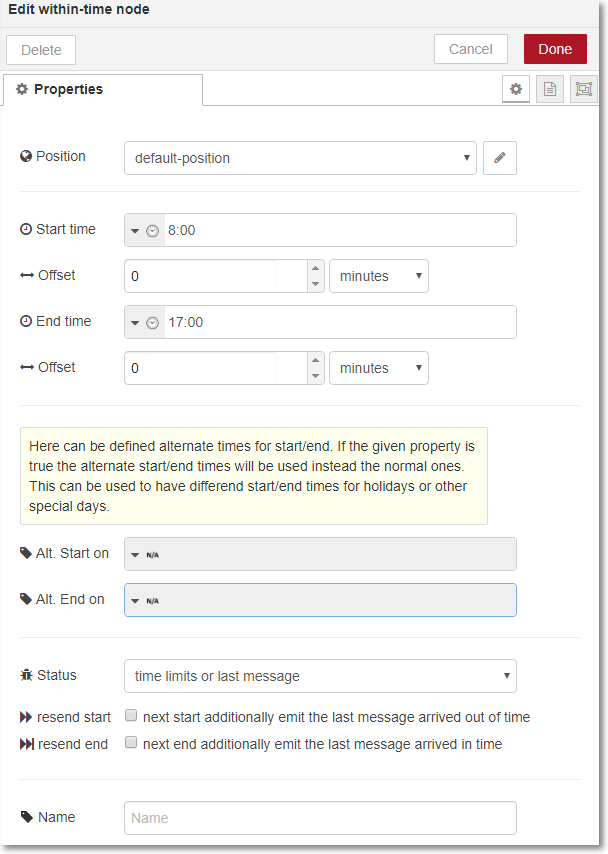This screenshot has height=854, width=608.
Task: Select the Properties tab
Action: [x=103, y=89]
